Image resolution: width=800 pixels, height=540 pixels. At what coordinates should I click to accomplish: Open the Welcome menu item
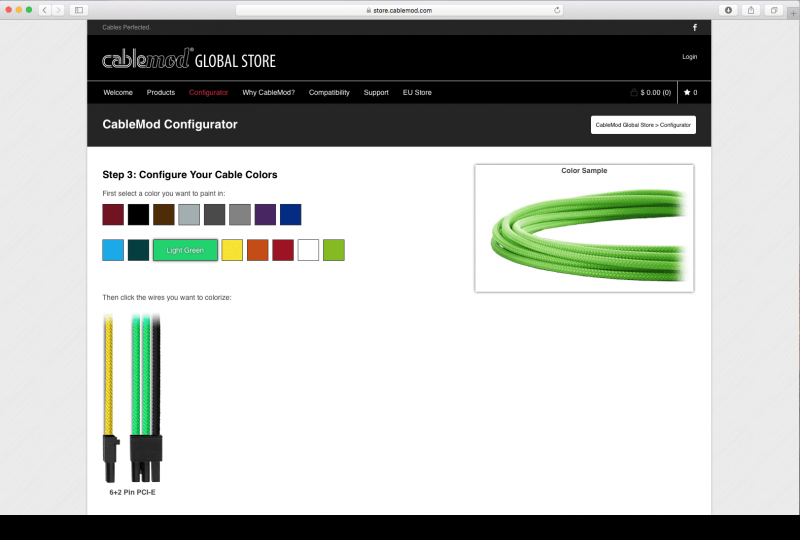(x=118, y=92)
